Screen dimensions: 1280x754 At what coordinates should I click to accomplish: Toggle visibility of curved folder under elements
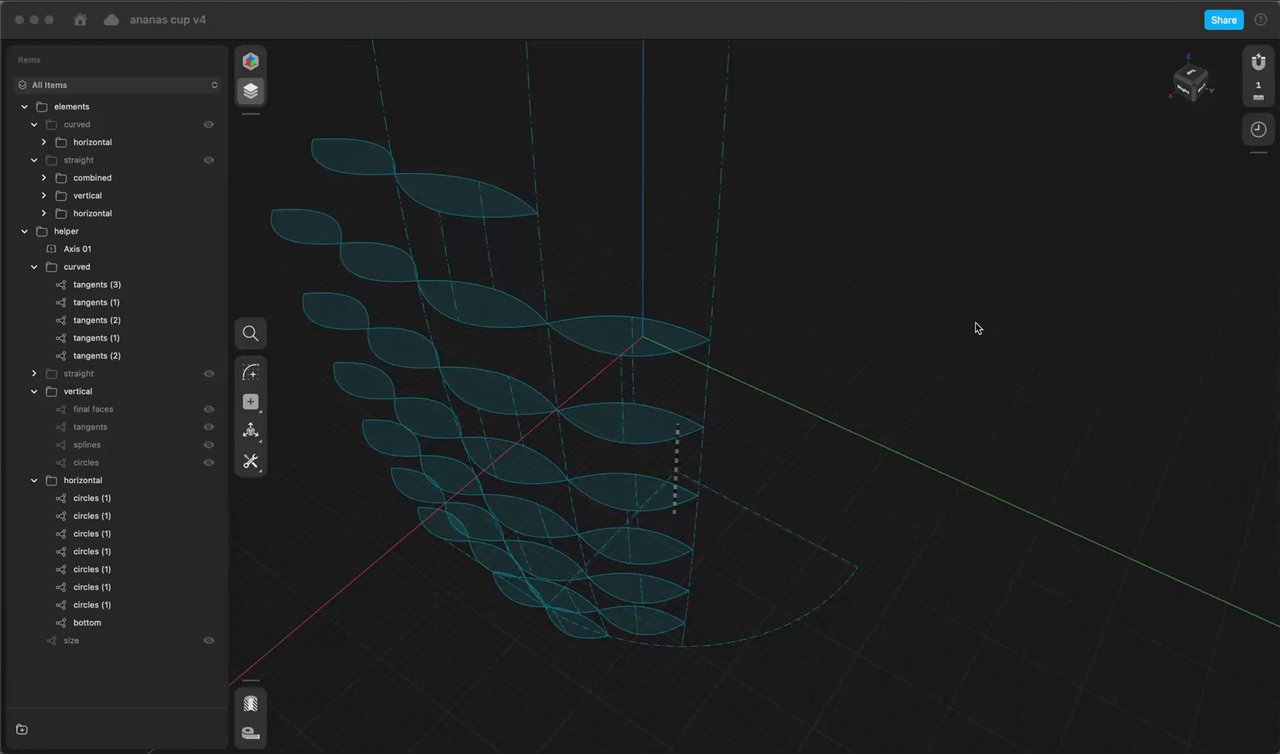209,125
